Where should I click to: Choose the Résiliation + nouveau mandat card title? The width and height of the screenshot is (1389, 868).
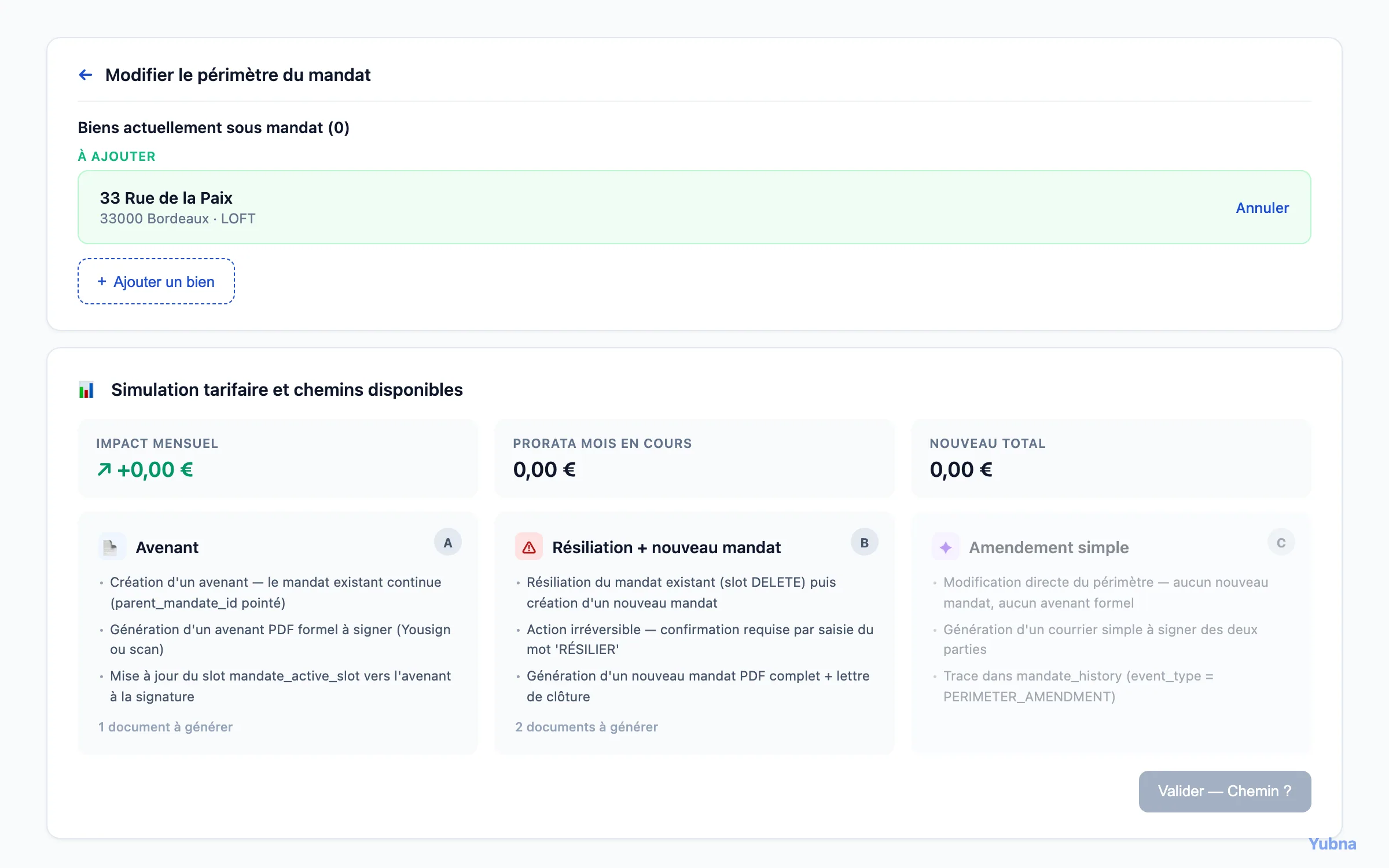pos(666,547)
